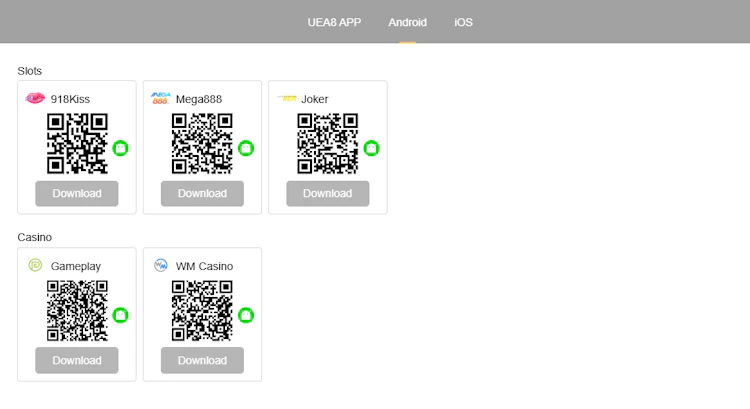The height and width of the screenshot is (409, 750).
Task: Click green Android icon beside 918Kiss QR code
Action: 121,148
